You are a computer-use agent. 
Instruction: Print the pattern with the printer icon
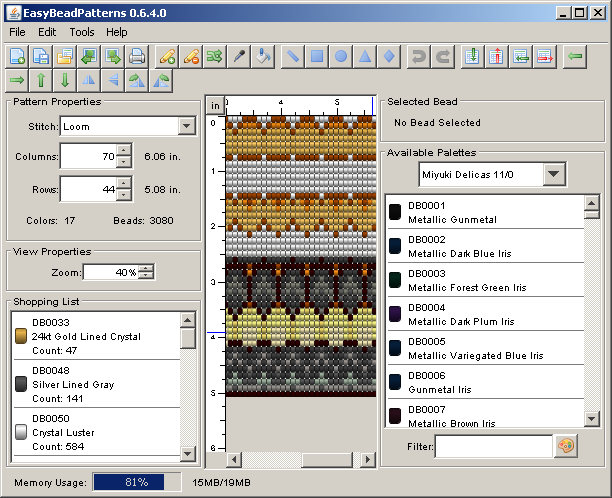tap(137, 57)
